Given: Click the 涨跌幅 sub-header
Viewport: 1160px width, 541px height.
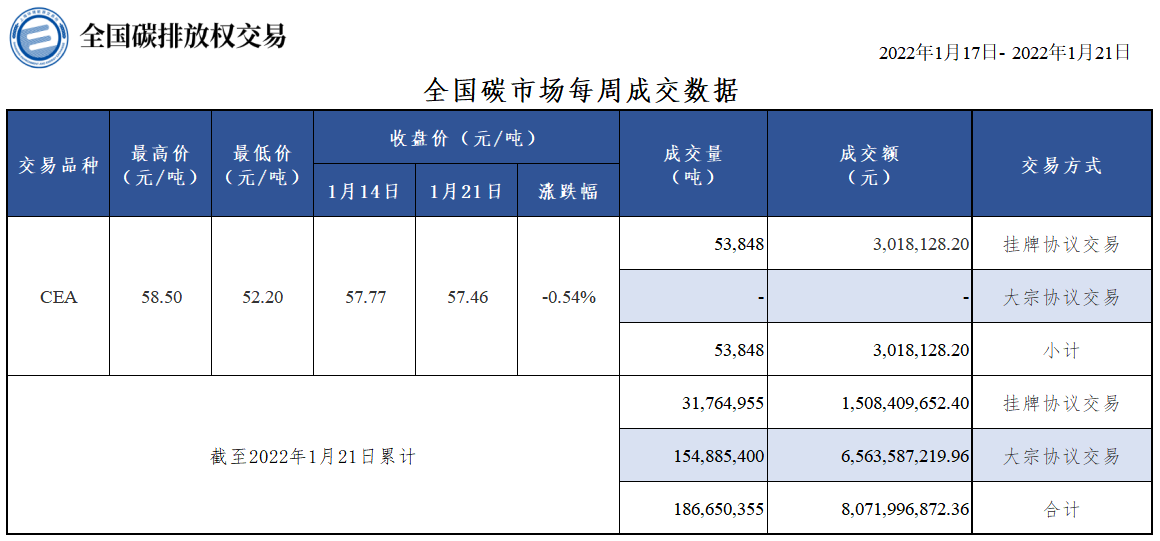Looking at the screenshot, I should click(x=568, y=191).
